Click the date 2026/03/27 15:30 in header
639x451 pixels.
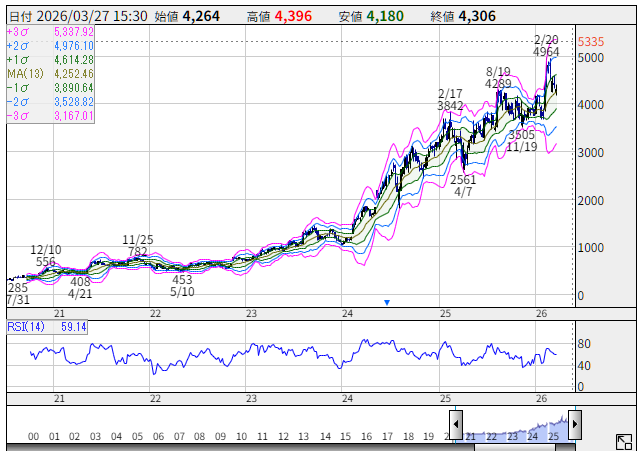(86, 16)
